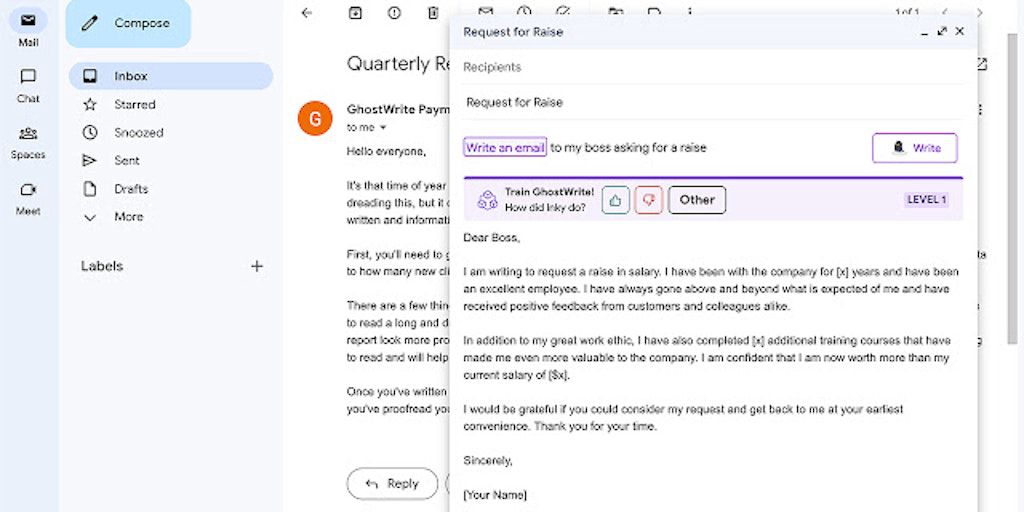Screen dimensions: 1024x512
Task: Minimize the Request for Raise compose window
Action: pyautogui.click(x=924, y=32)
